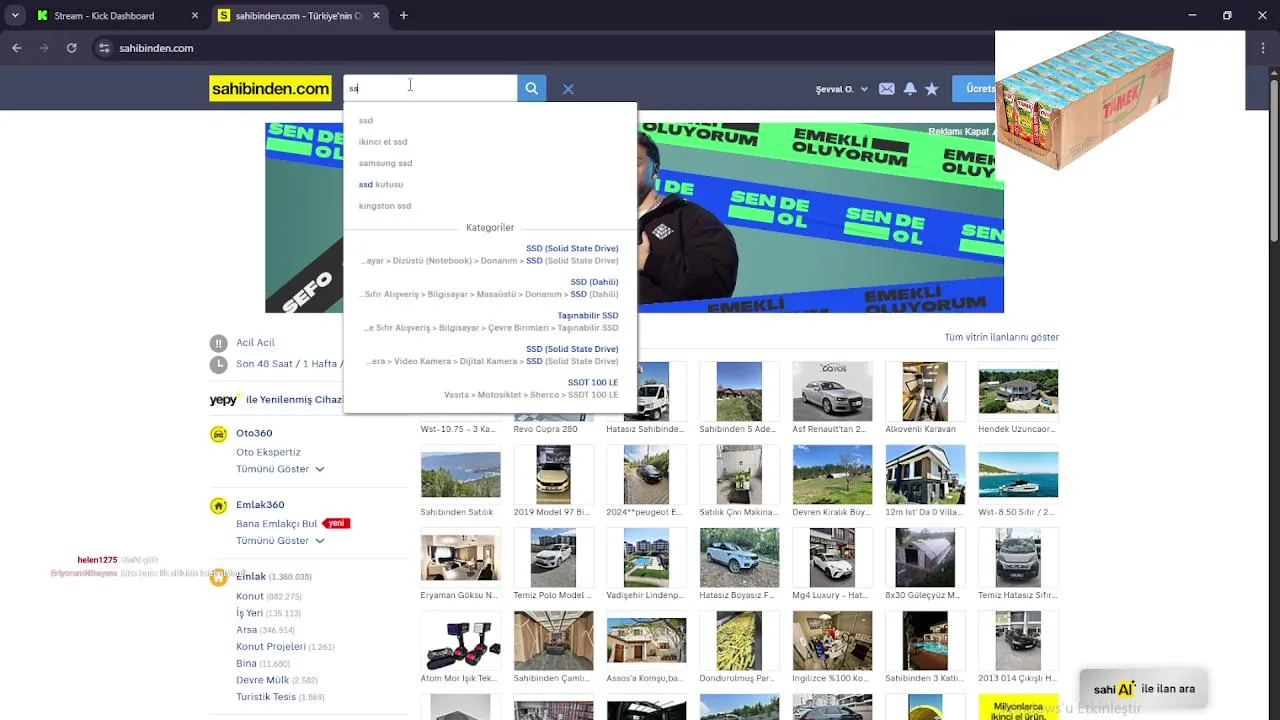1280x720 pixels.
Task: Click the Acil Acil link
Action: [255, 343]
